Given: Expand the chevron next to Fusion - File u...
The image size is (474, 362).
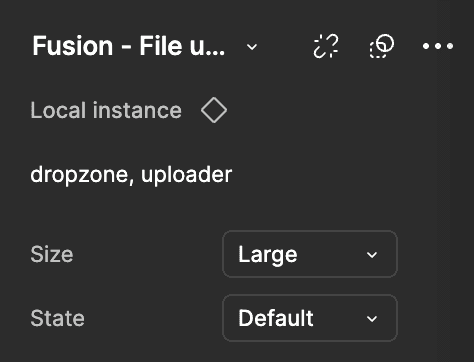Looking at the screenshot, I should 252,46.
